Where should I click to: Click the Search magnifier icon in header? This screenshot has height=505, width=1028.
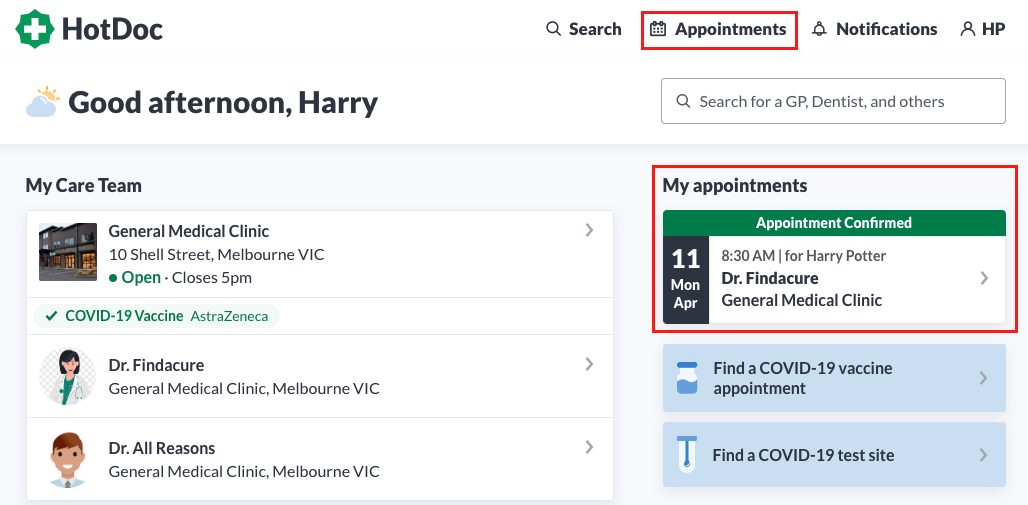[x=553, y=29]
